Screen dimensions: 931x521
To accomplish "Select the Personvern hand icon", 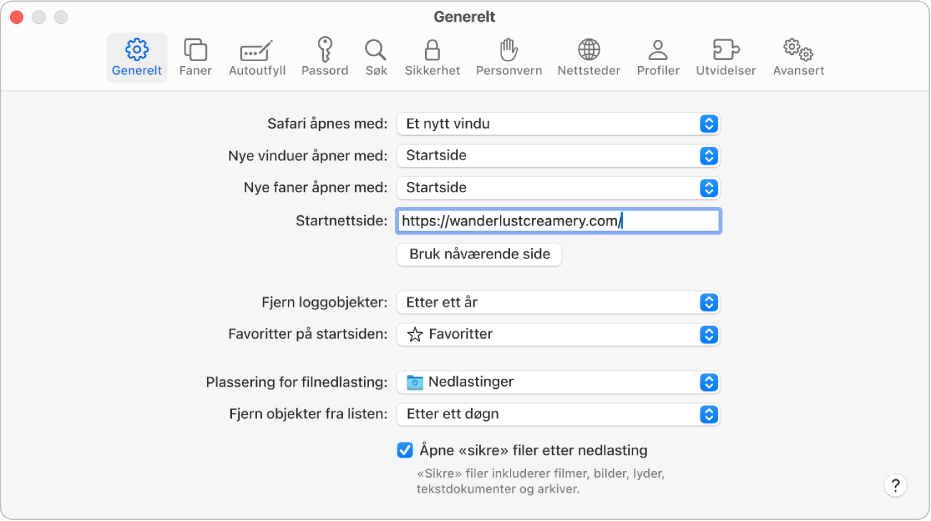I will [x=509, y=49].
